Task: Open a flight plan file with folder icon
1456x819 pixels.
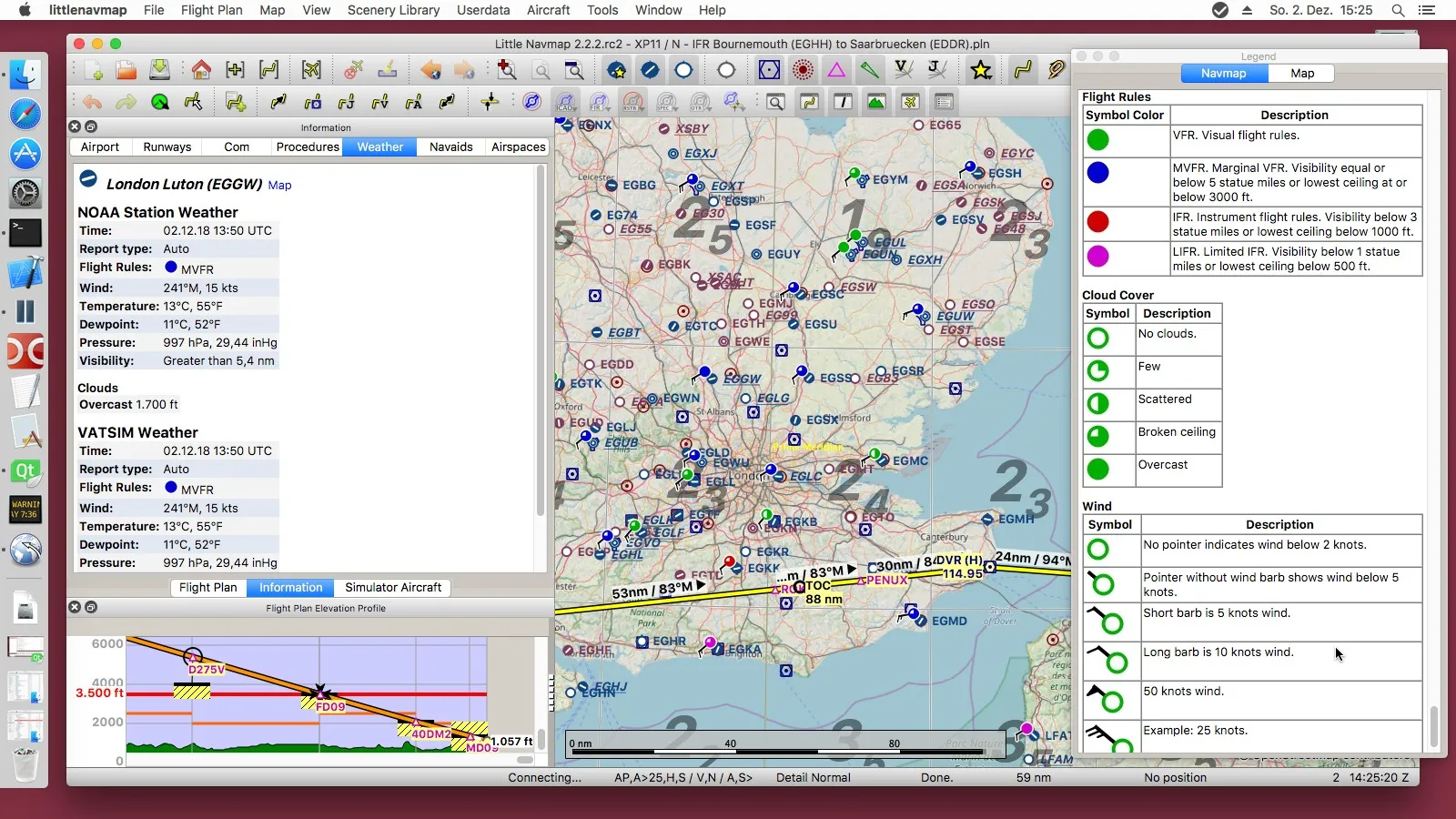Action: tap(126, 70)
